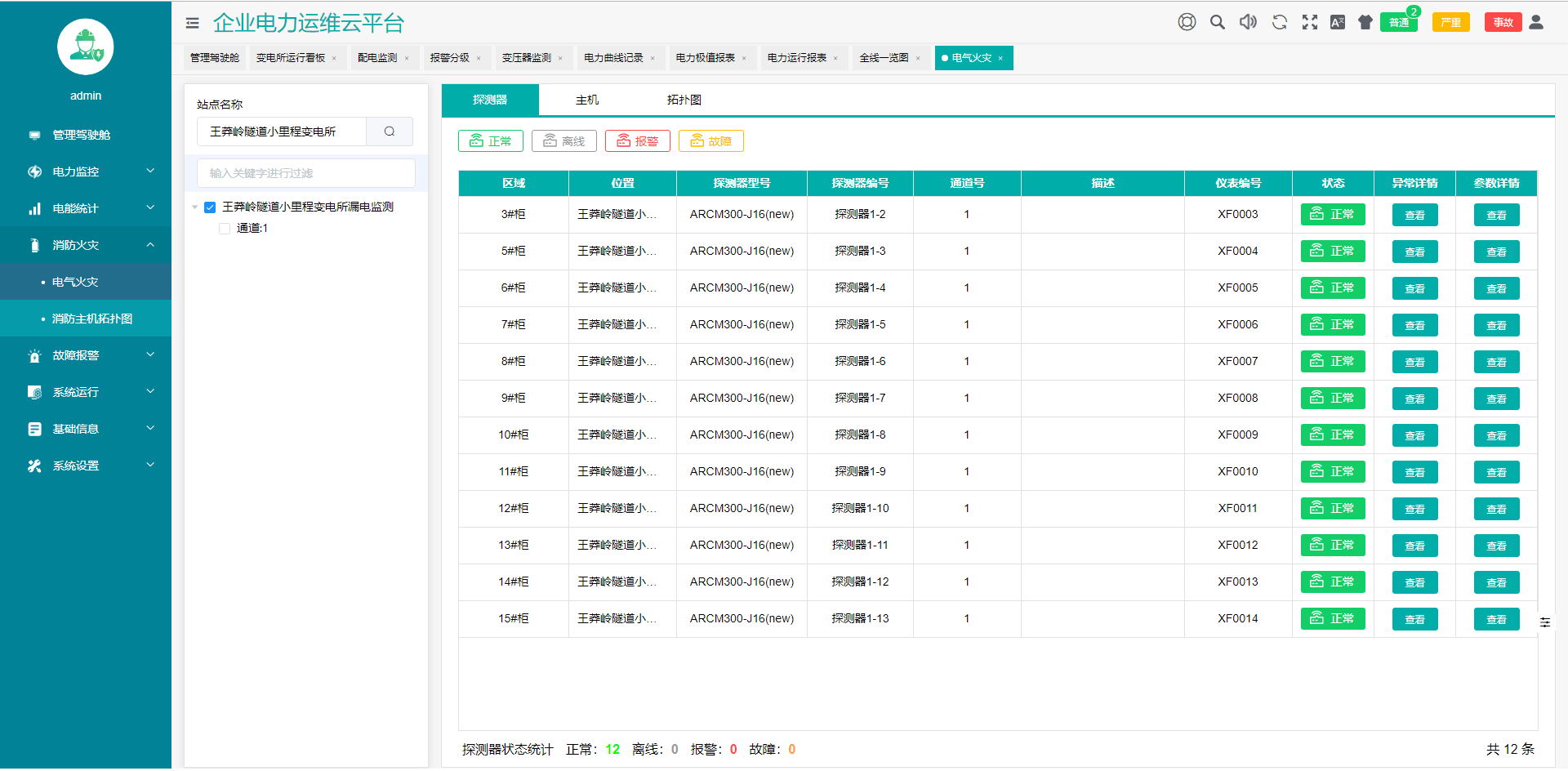This screenshot has height=771, width=1568.
Task: Close the 配电监测 tab
Action: point(407,58)
